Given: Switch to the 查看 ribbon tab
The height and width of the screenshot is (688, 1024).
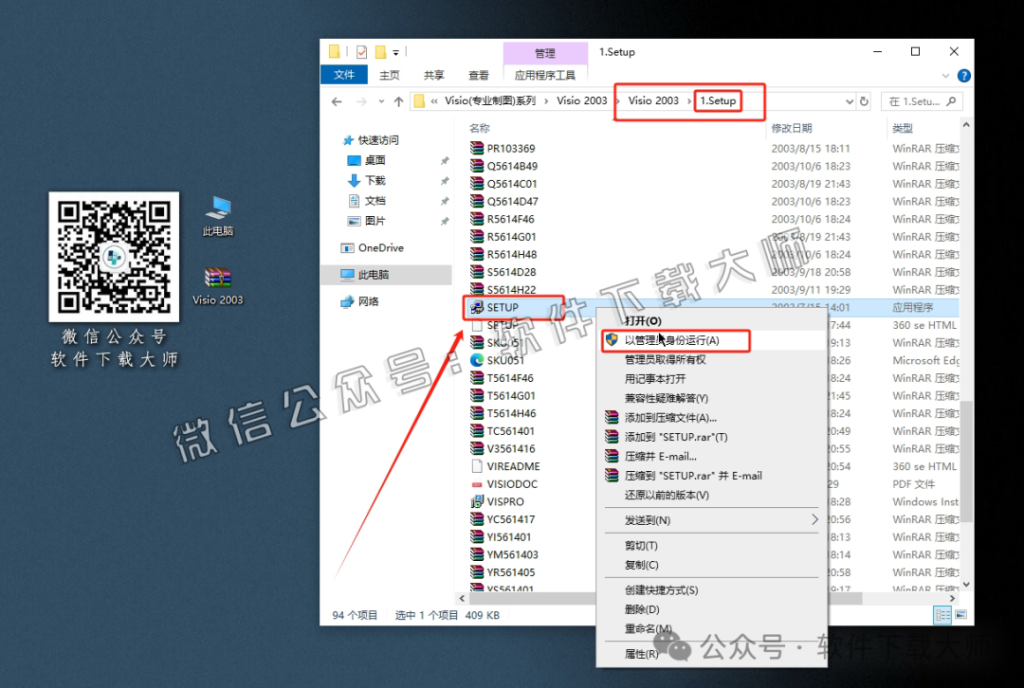Looking at the screenshot, I should 478,74.
